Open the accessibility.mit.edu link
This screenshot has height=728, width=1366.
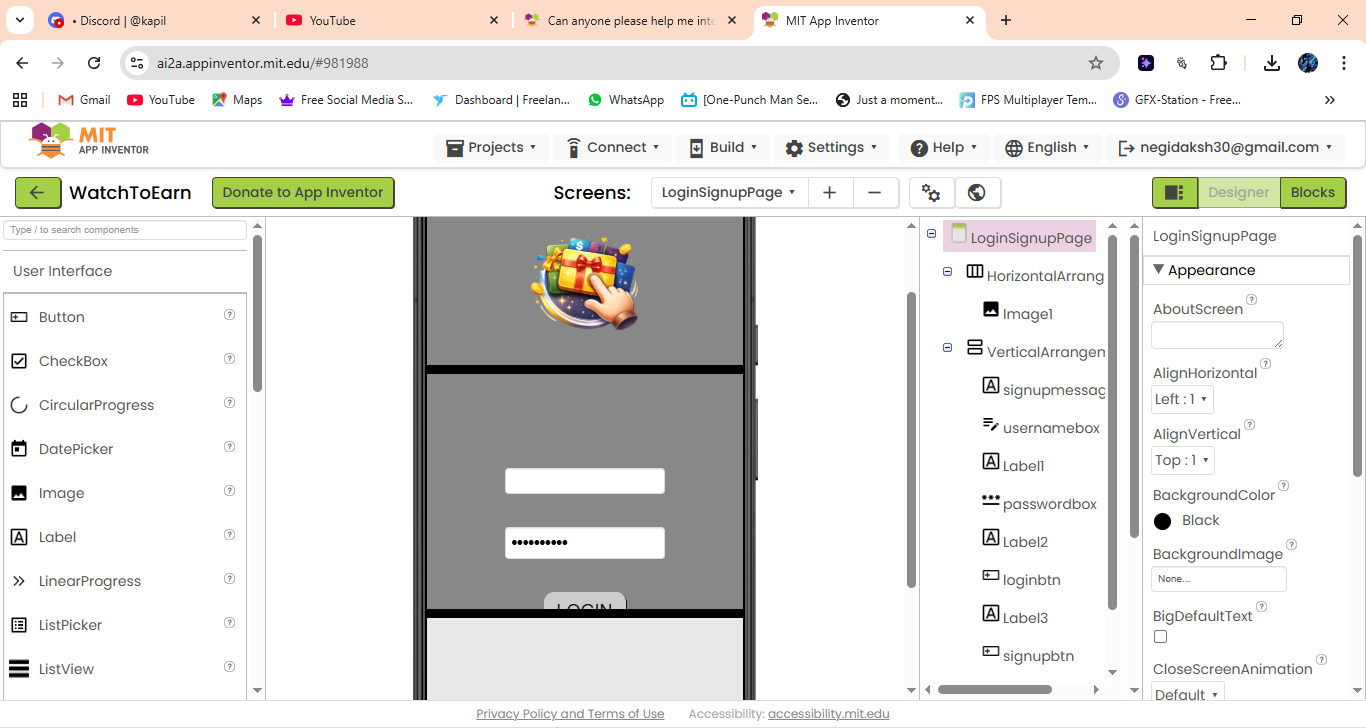(x=829, y=714)
